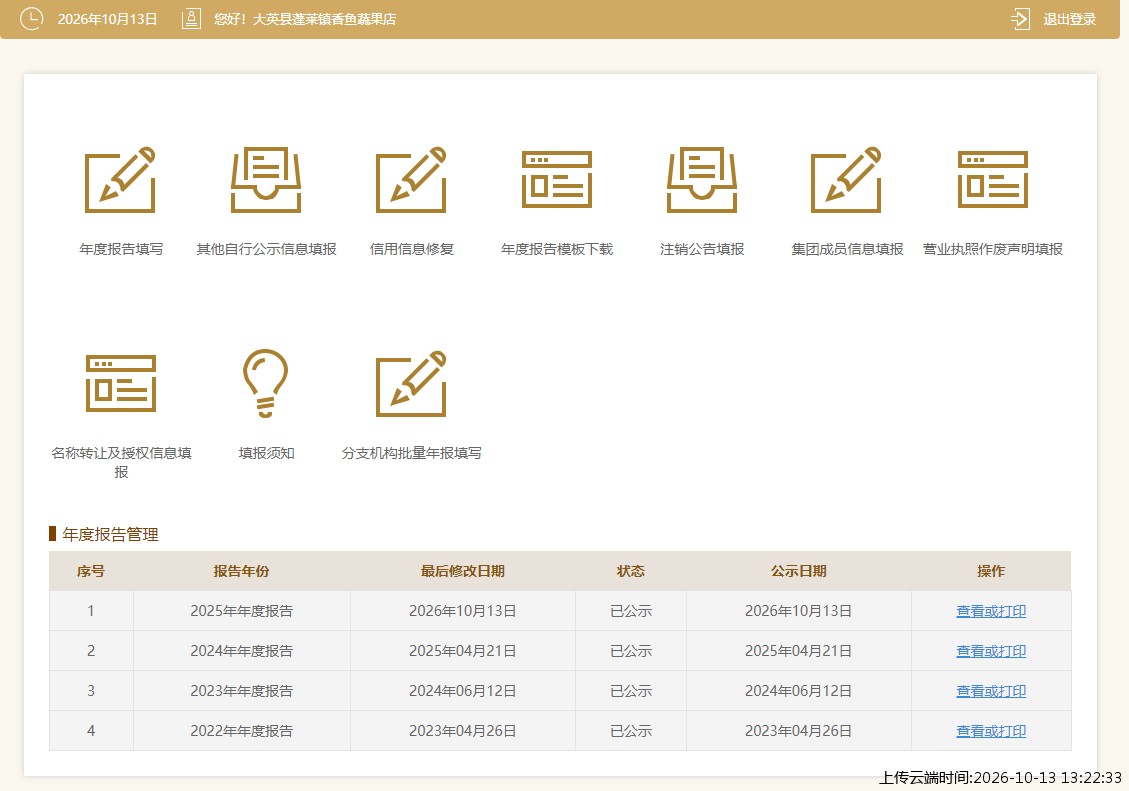Click the logout arrow icon
Screen dimensions: 1129x791
pyautogui.click(x=1020, y=19)
